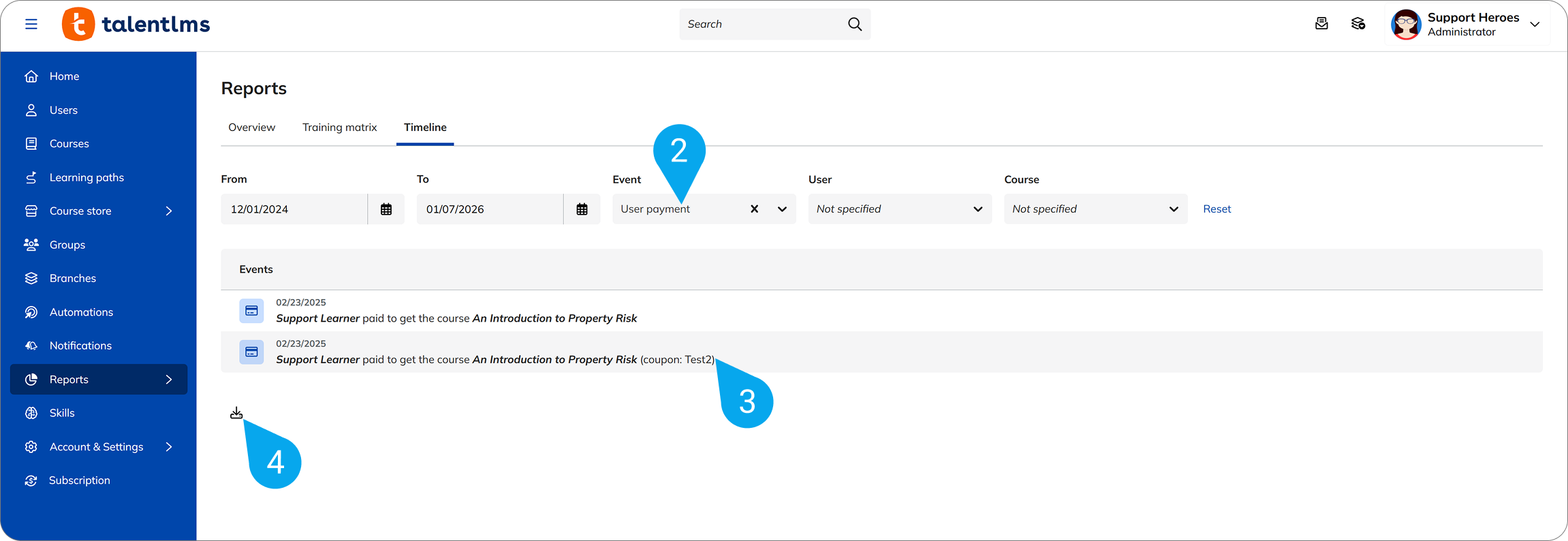
Task: Click the Automations icon
Action: [x=31, y=312]
